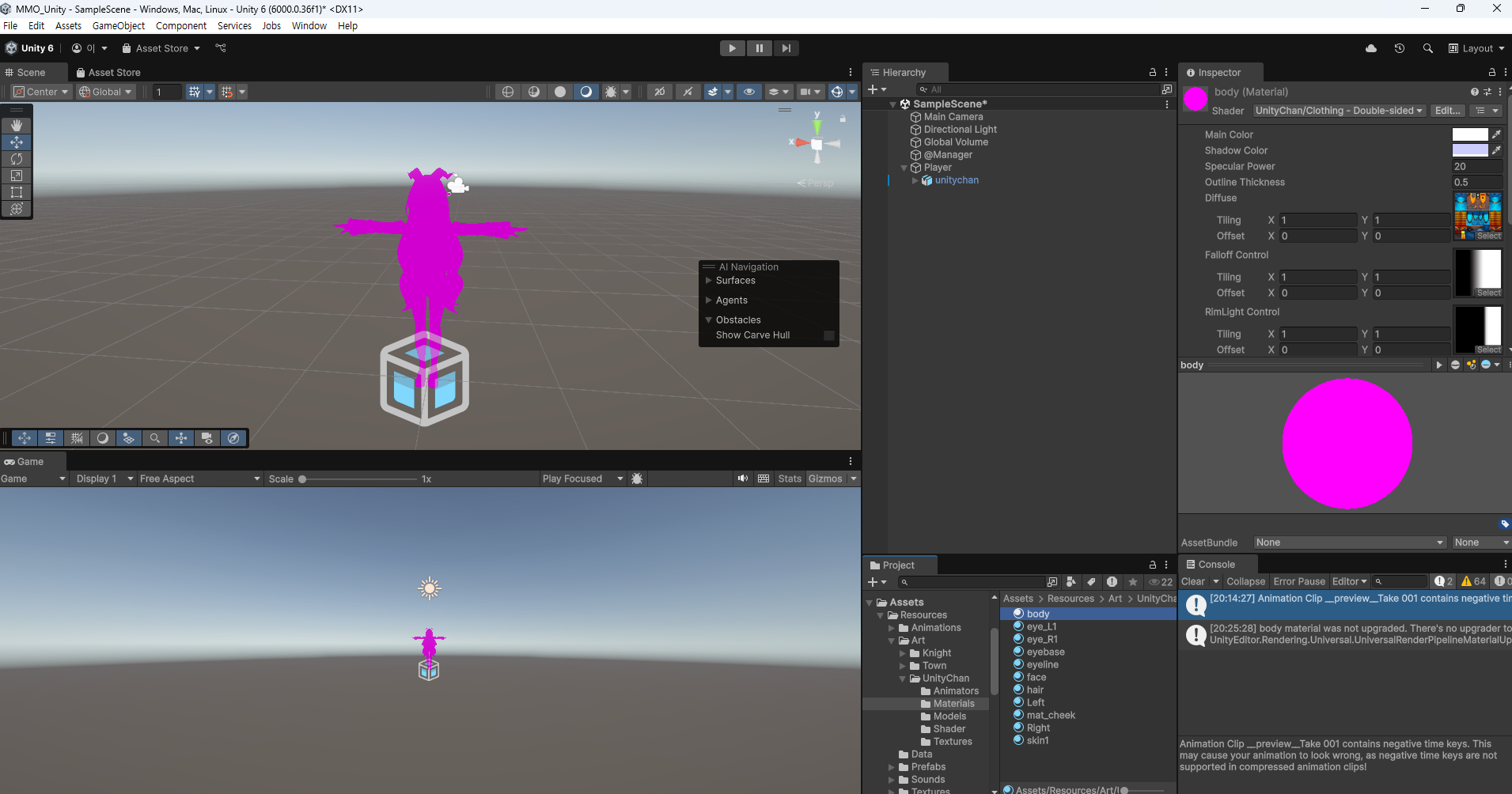Click the Specular Power value field
1512x794 pixels.
tap(1477, 166)
